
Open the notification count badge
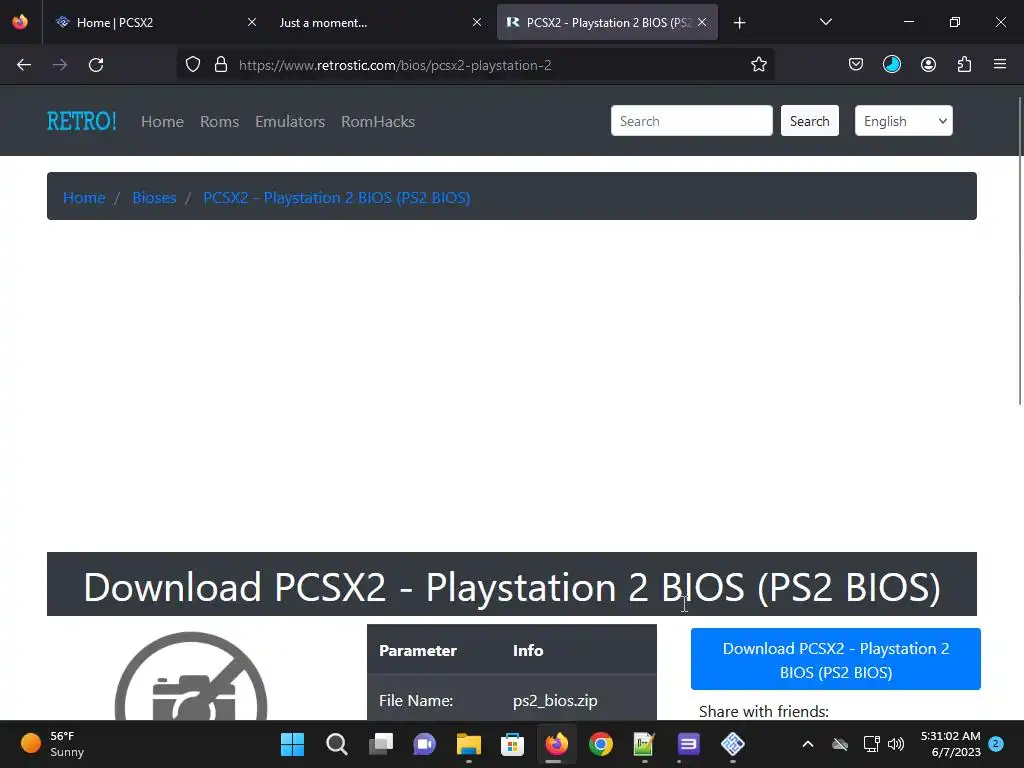(996, 744)
